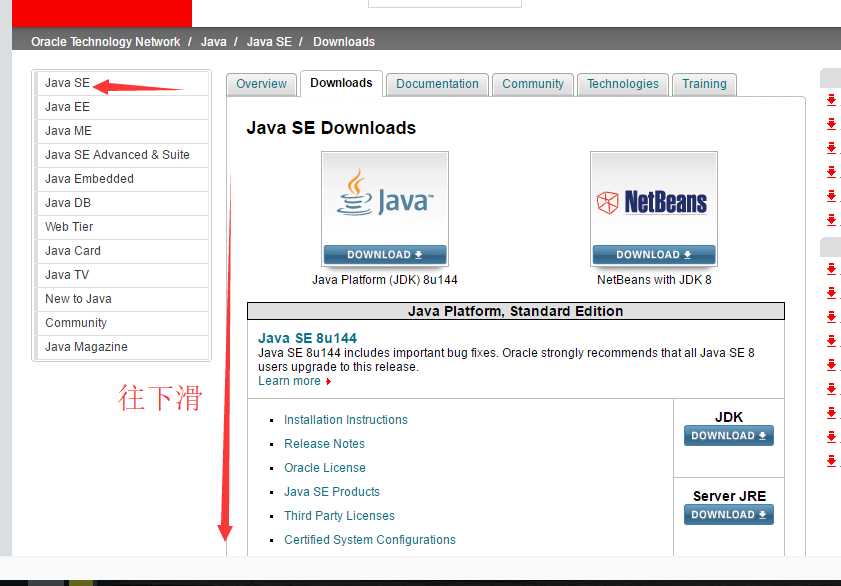Switch to the Training tab

click(x=704, y=84)
